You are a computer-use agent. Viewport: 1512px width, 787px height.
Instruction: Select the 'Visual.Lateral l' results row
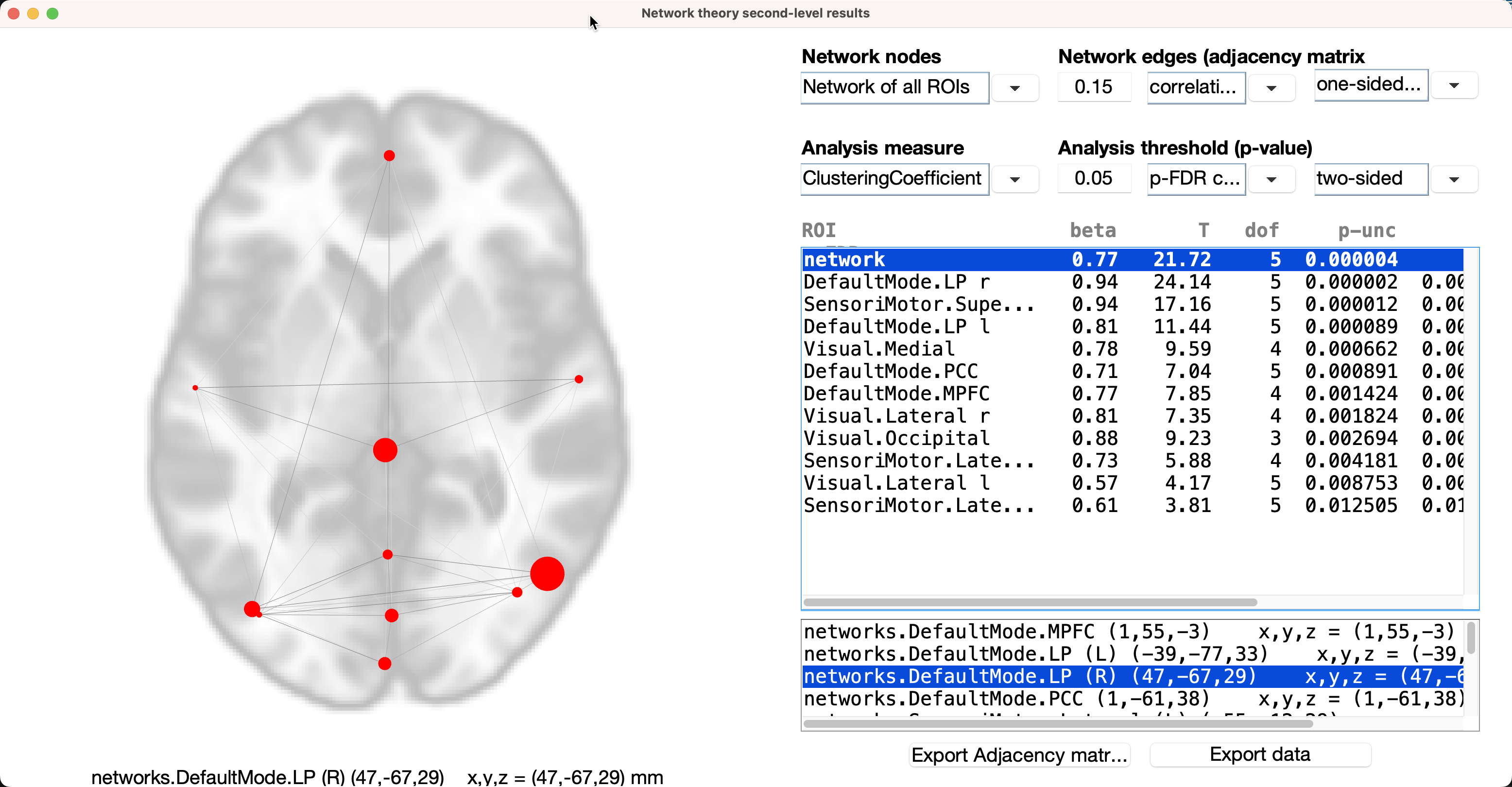coord(1133,483)
